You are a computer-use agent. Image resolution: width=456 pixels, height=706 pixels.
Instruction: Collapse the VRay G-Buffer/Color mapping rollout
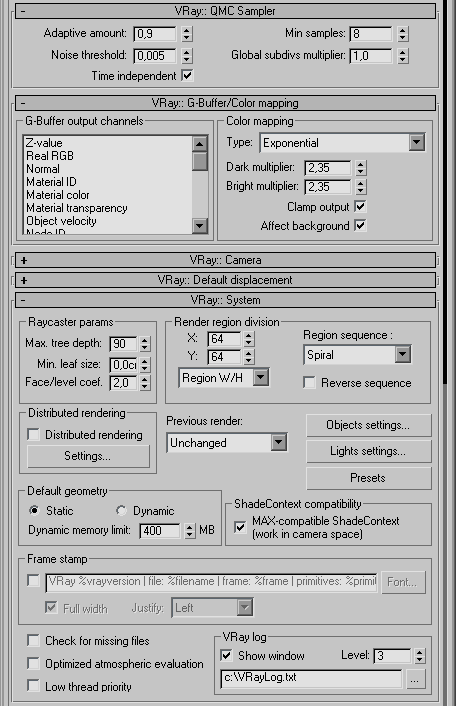[x=225, y=103]
